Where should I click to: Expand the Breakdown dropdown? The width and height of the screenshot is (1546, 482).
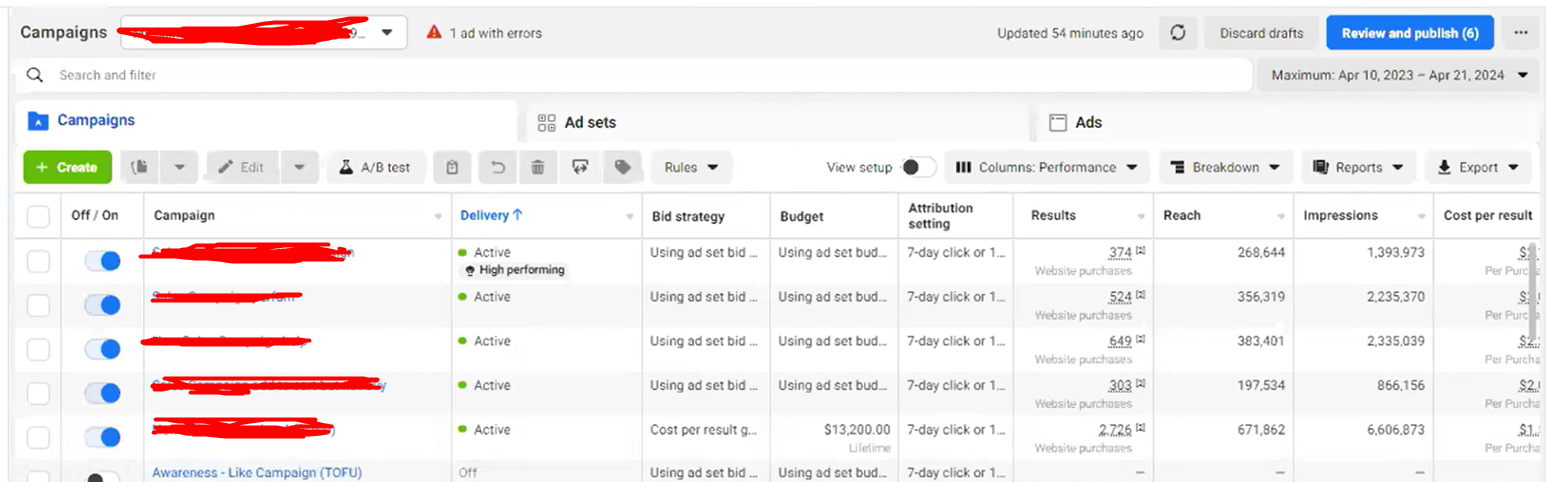1225,167
